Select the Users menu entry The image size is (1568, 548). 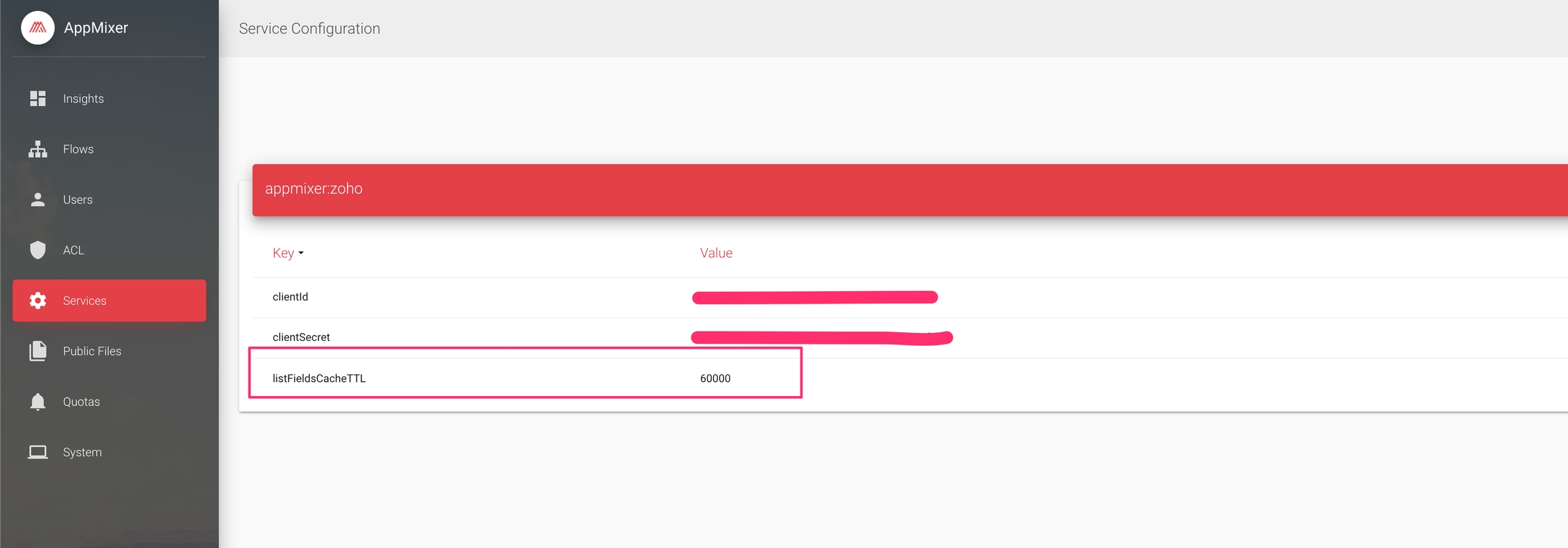point(78,199)
